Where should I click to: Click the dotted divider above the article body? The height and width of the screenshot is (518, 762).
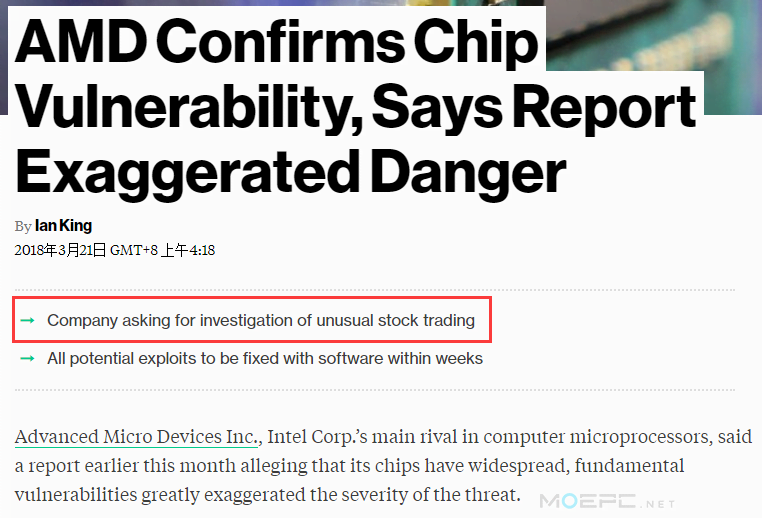pyautogui.click(x=374, y=390)
